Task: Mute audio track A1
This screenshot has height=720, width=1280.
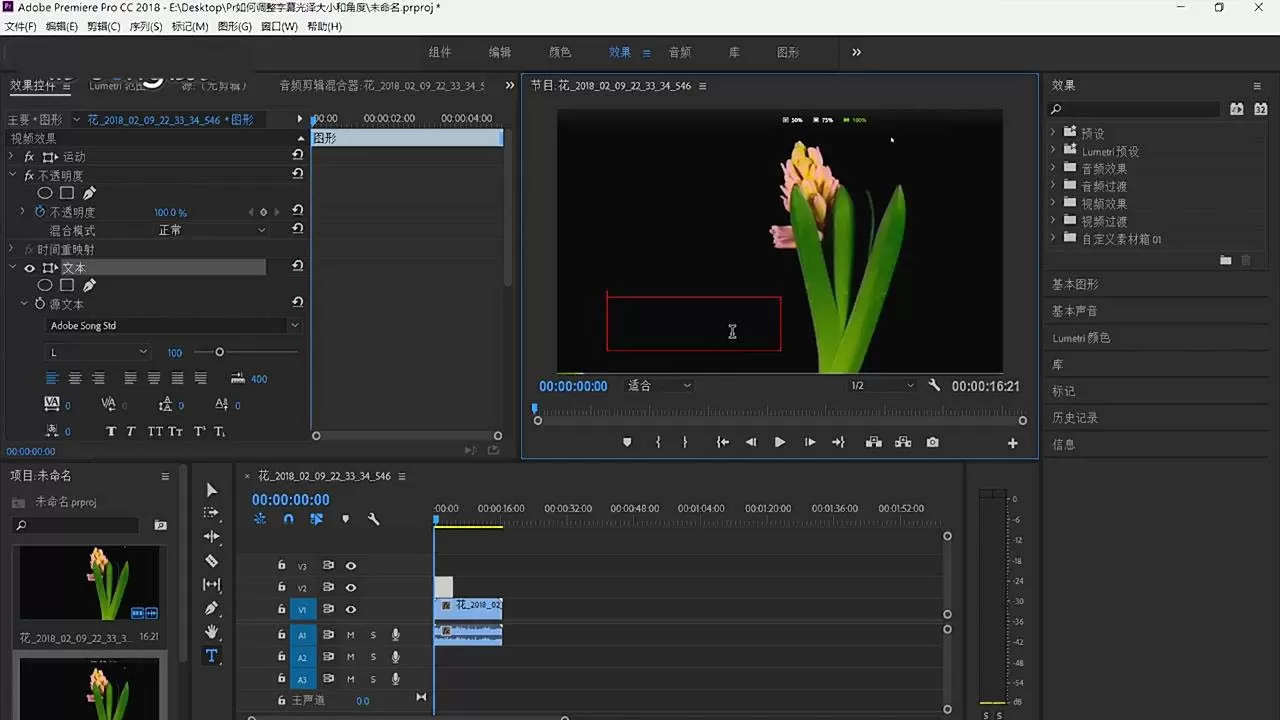Action: click(351, 635)
